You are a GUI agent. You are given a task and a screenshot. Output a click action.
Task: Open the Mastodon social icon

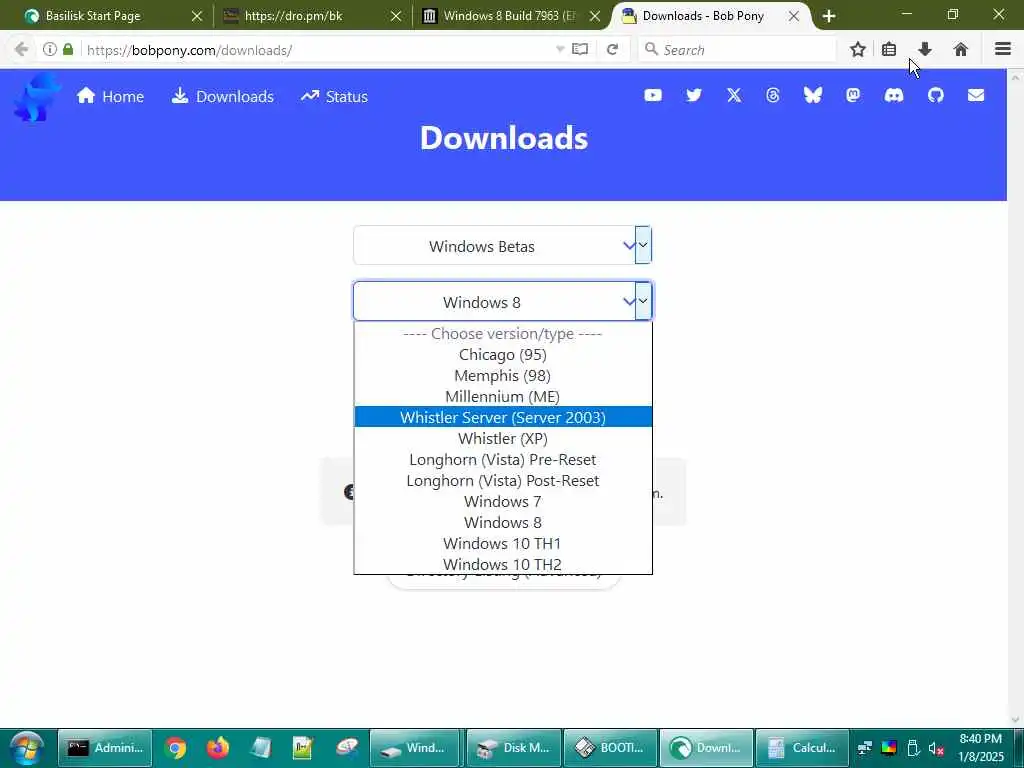click(x=853, y=95)
